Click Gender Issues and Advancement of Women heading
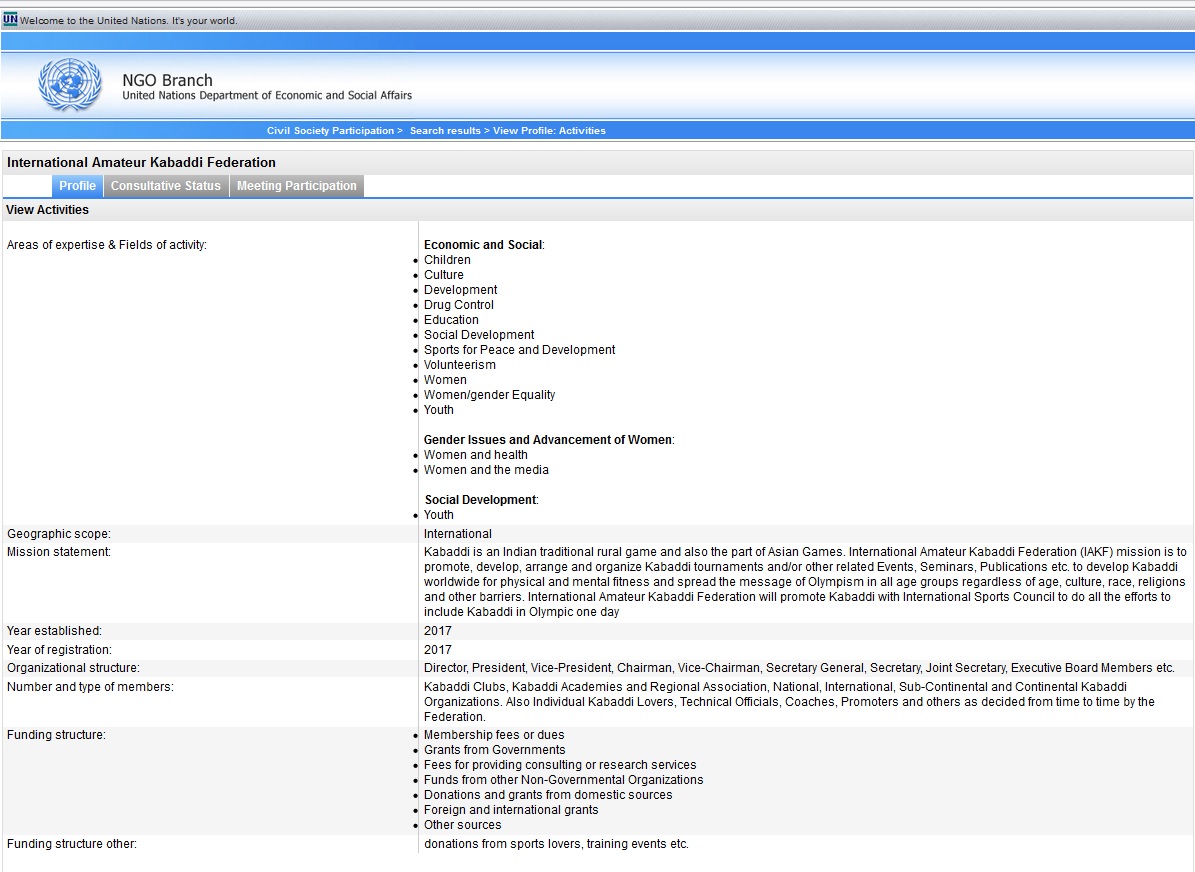The width and height of the screenshot is (1195, 872). (x=548, y=440)
